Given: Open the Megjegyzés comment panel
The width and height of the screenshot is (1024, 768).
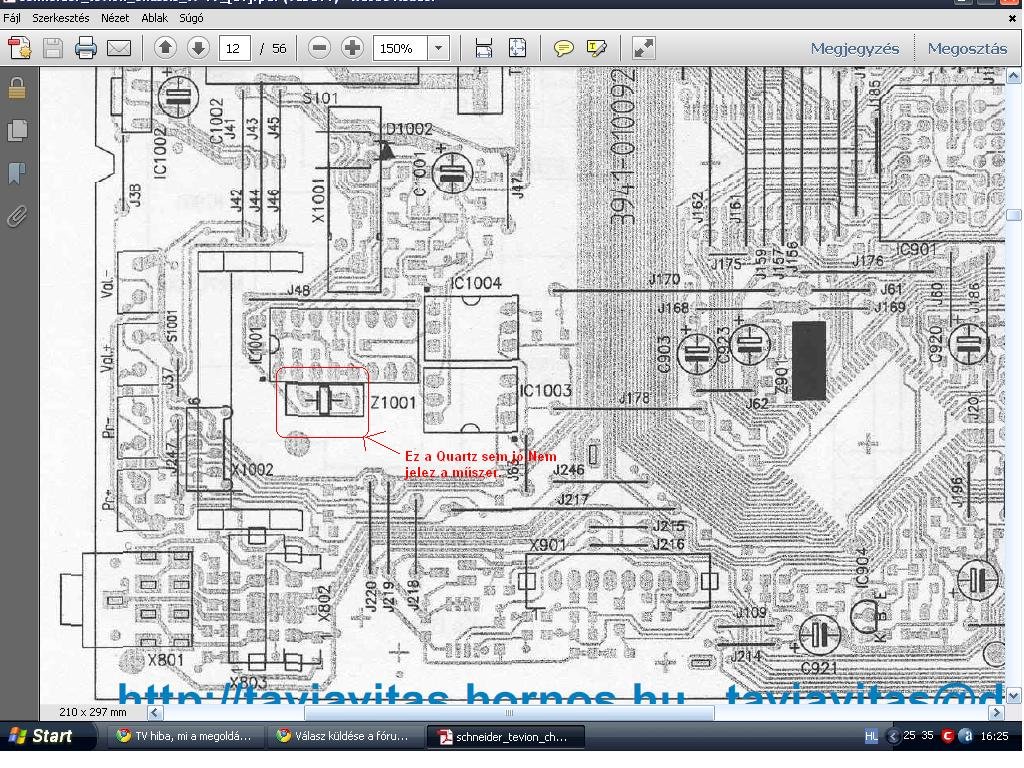Looking at the screenshot, I should click(854, 48).
